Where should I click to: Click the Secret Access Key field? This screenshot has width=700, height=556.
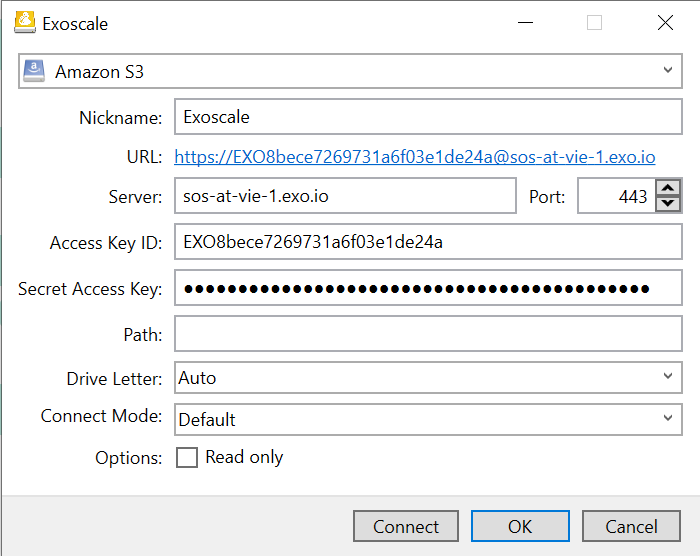coord(428,289)
